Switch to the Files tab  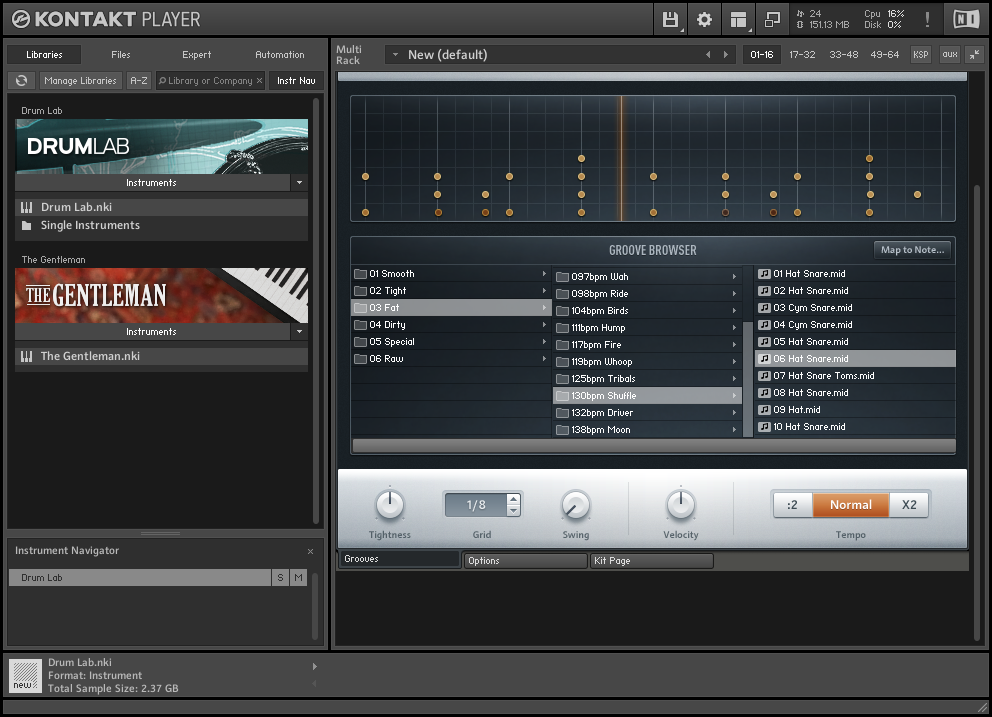click(121, 54)
